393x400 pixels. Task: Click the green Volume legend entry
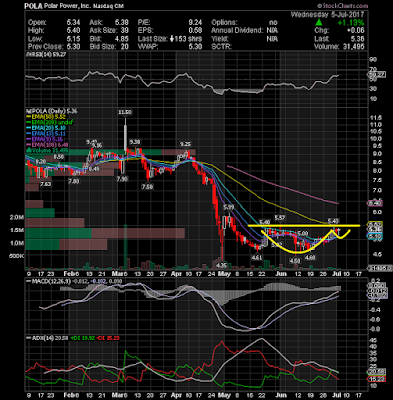point(47,150)
